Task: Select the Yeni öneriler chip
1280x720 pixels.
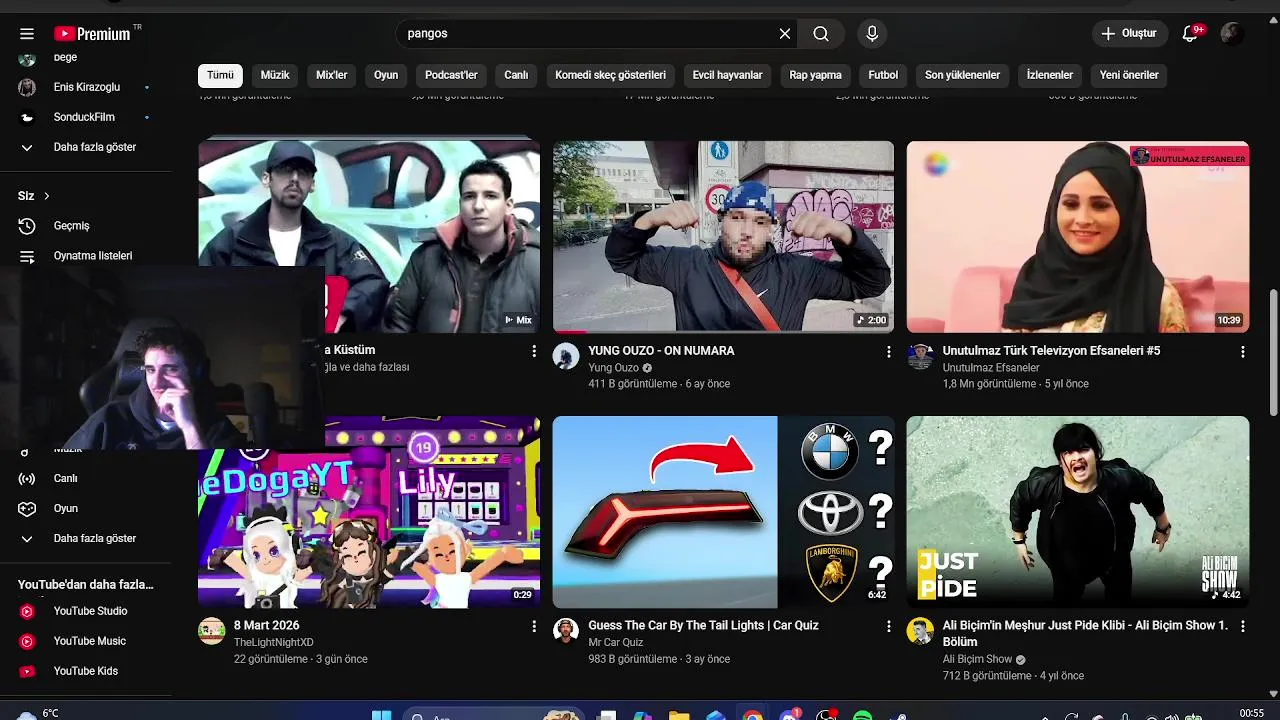Action: click(x=1129, y=75)
